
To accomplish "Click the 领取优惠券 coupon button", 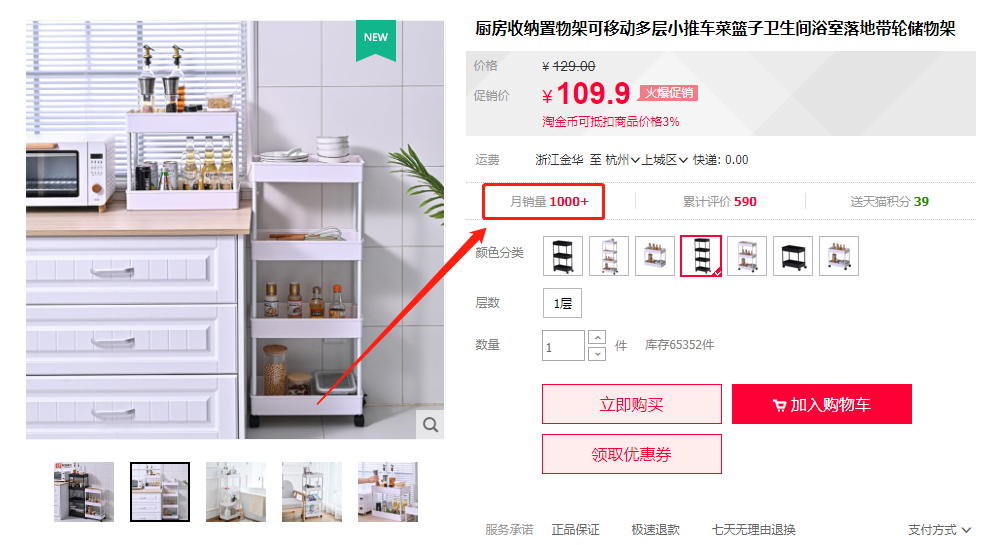I will click(x=632, y=454).
